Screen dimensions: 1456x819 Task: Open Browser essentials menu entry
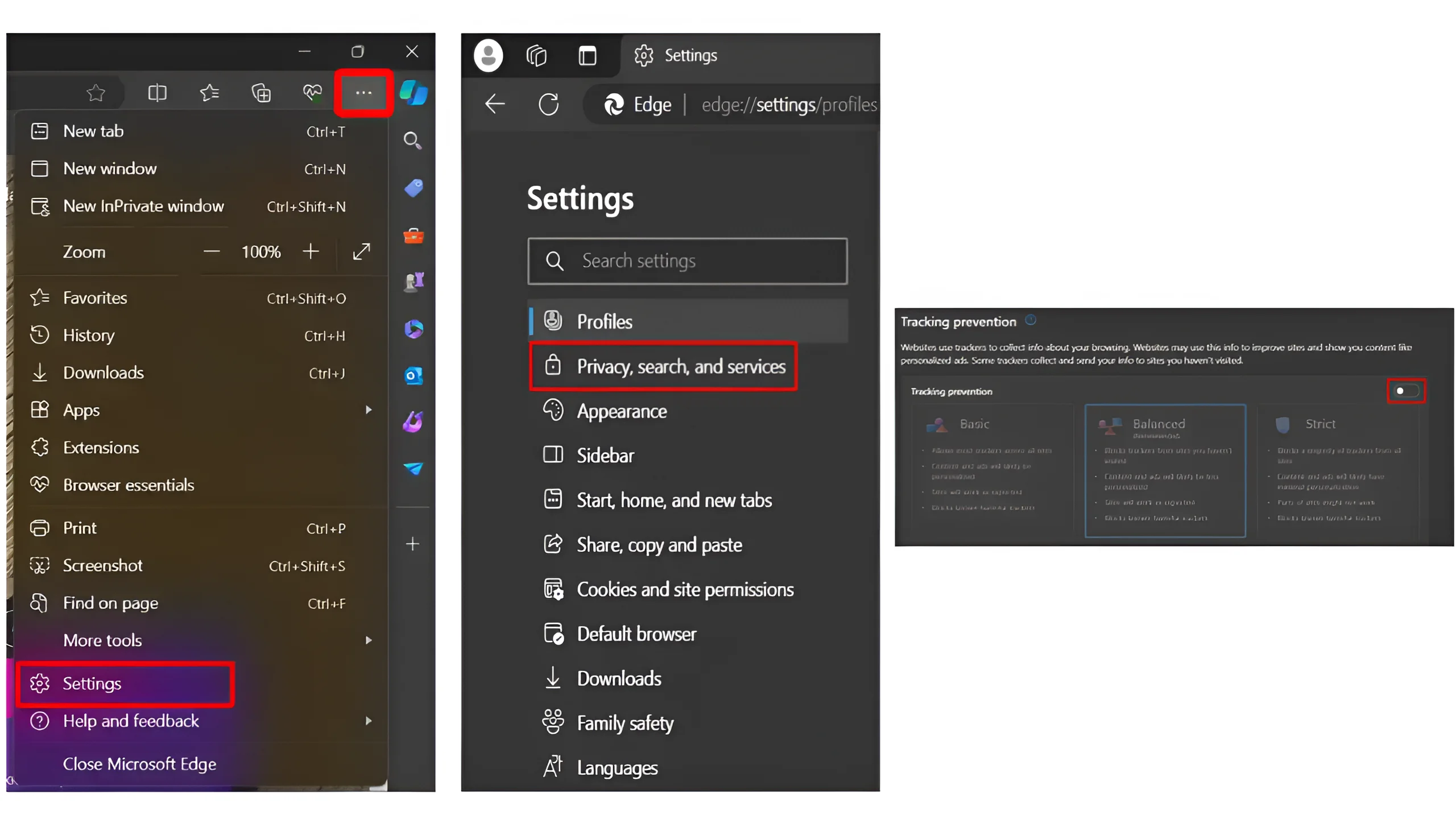pos(202,485)
